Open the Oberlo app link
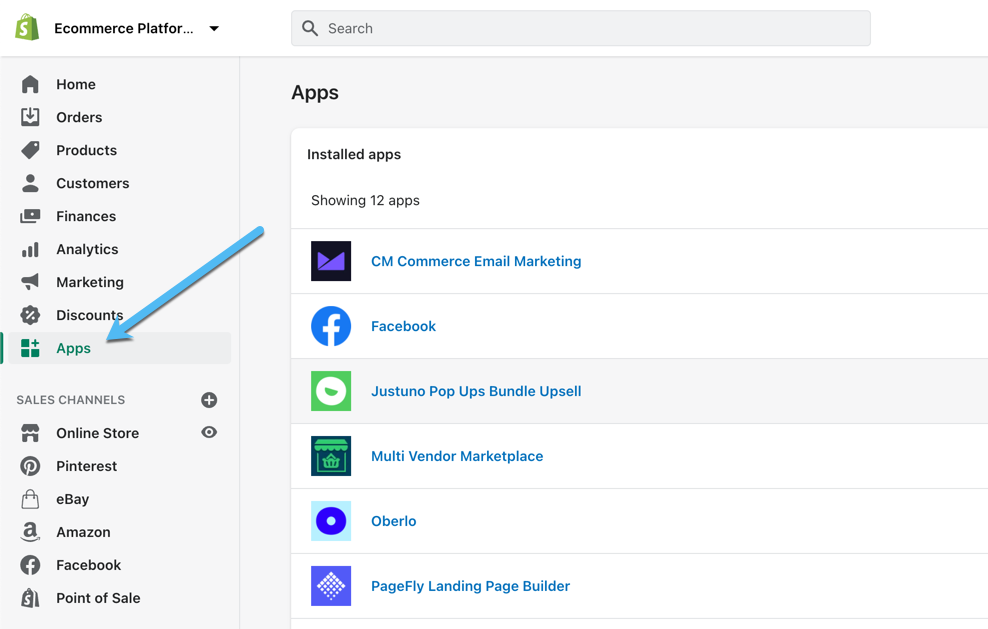This screenshot has height=629, width=988. coord(394,521)
